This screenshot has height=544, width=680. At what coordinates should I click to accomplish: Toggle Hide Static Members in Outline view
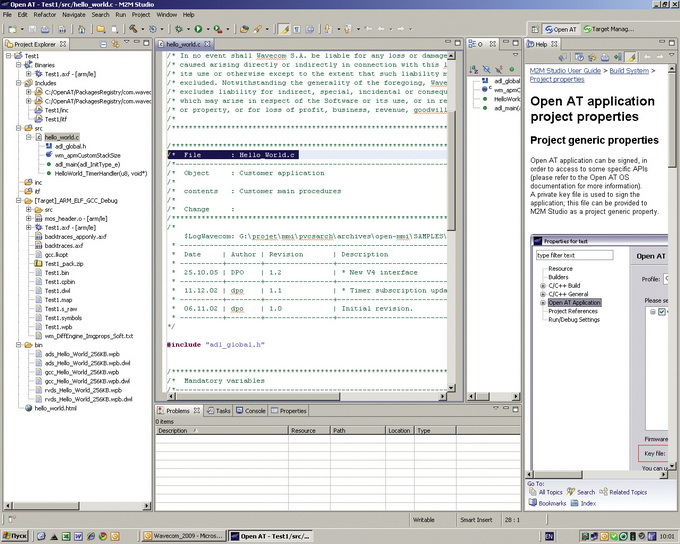coord(499,69)
